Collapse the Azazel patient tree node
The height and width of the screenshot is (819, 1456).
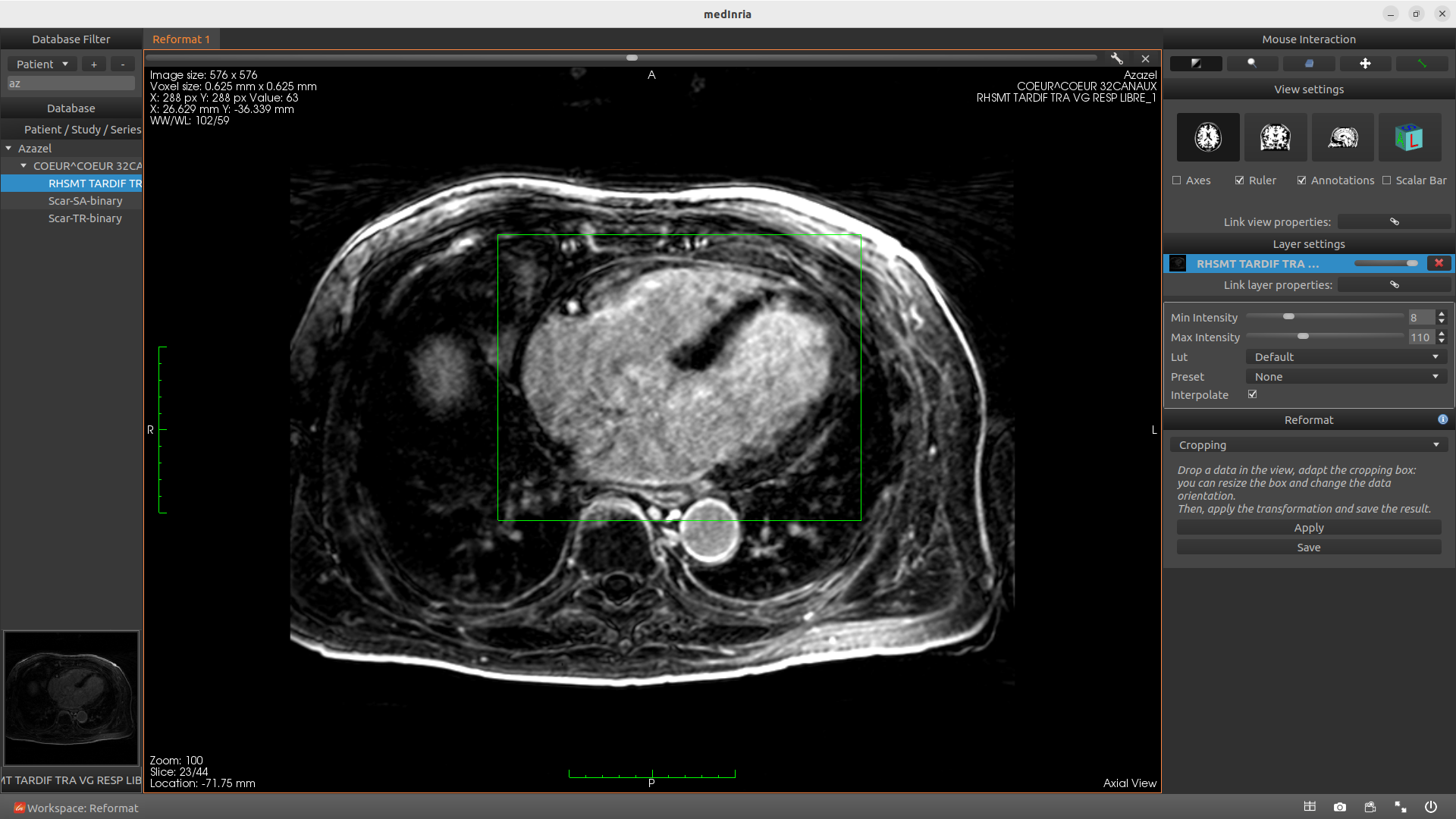(8, 149)
